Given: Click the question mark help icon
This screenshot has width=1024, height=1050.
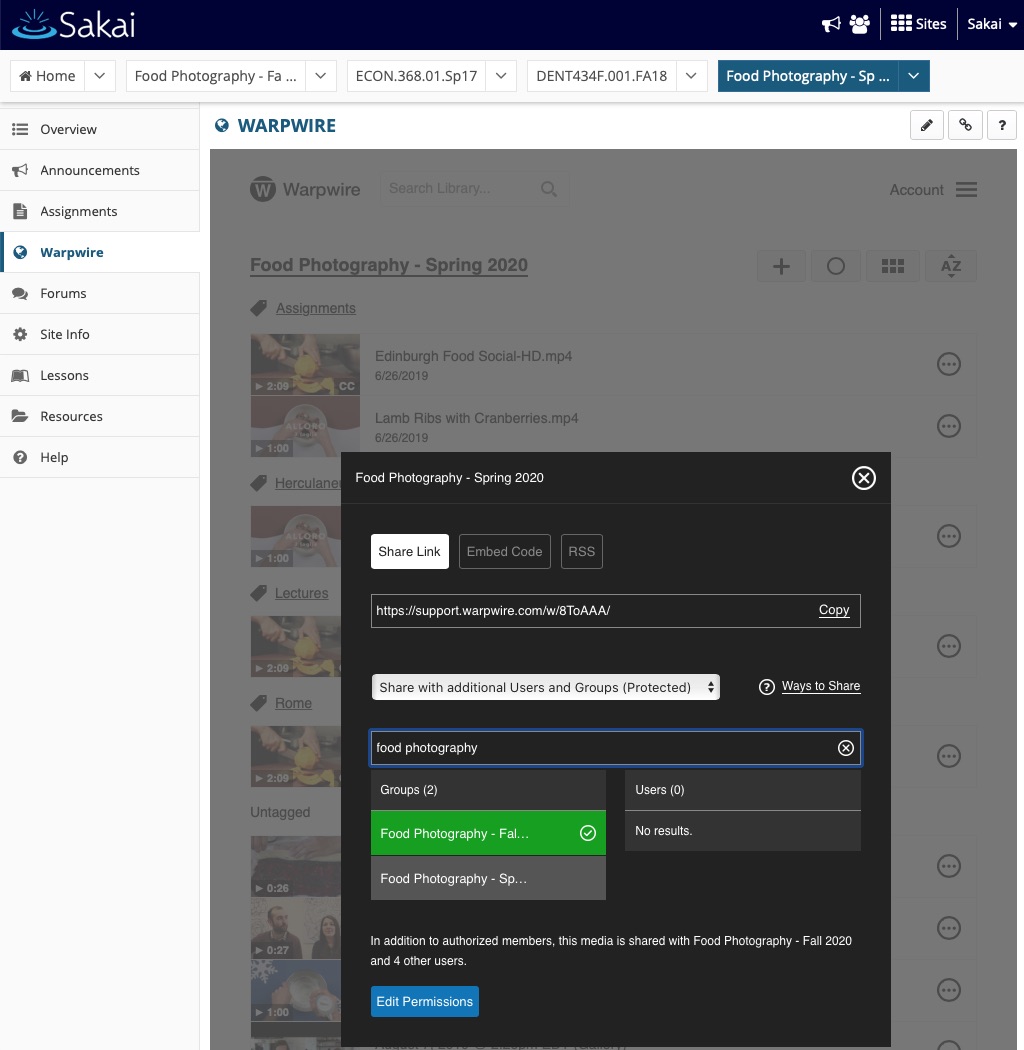Looking at the screenshot, I should click(x=1002, y=125).
